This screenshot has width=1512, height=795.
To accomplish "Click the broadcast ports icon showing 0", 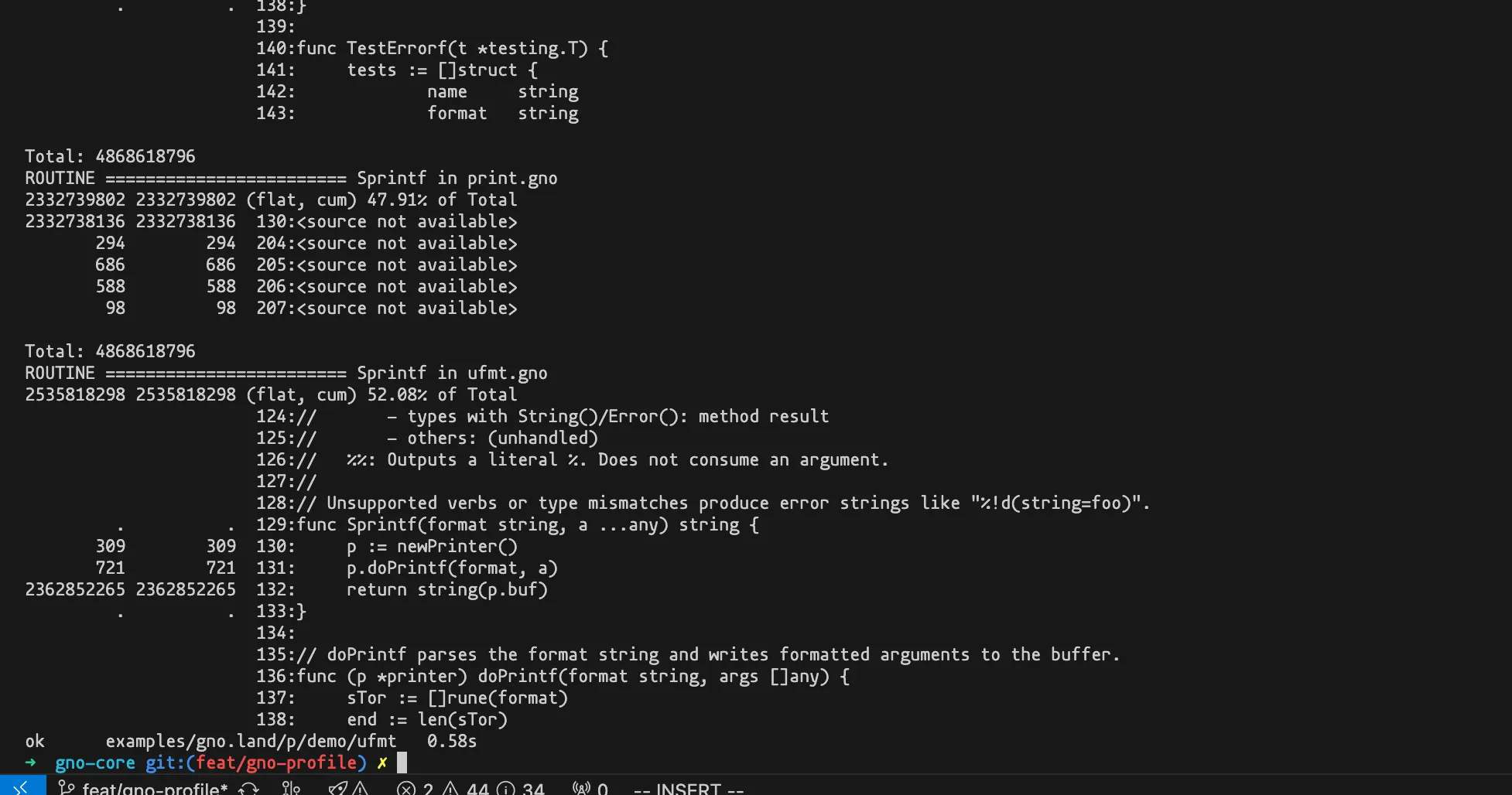I will click(590, 789).
